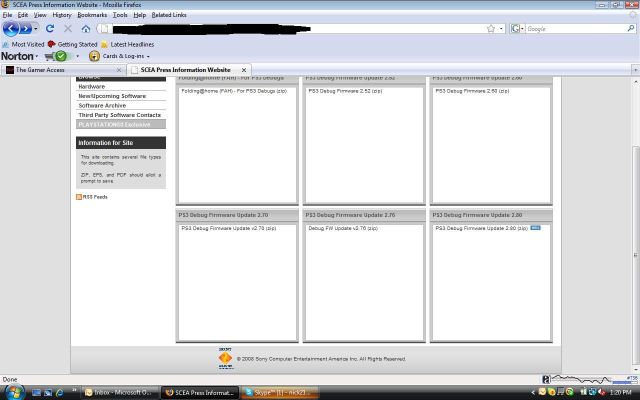Open the address bar history dropdown arrow

click(x=501, y=29)
